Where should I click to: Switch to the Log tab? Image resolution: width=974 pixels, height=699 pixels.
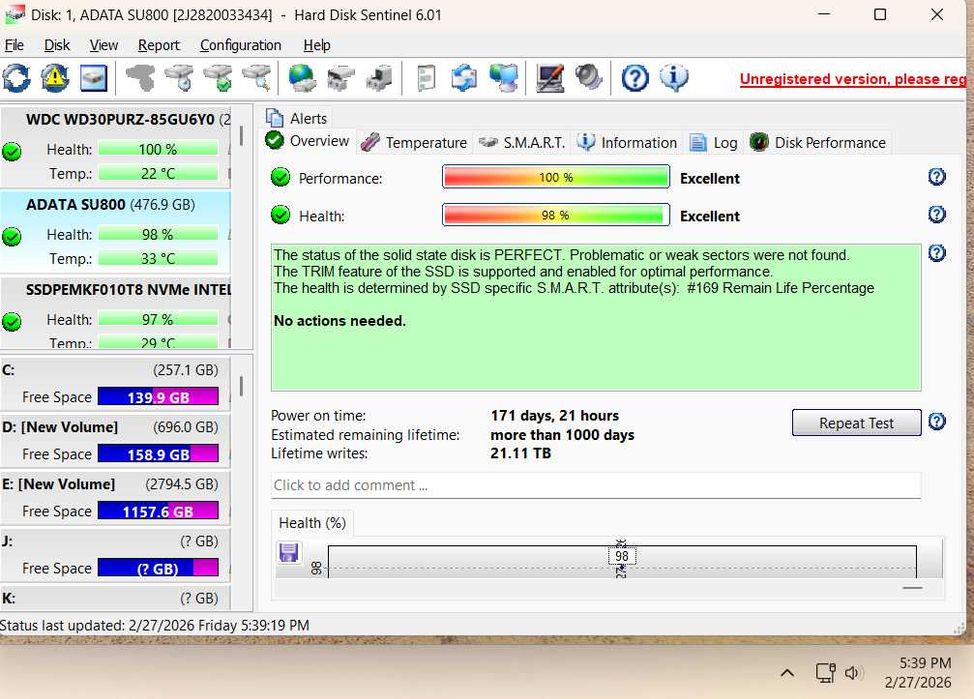click(713, 142)
